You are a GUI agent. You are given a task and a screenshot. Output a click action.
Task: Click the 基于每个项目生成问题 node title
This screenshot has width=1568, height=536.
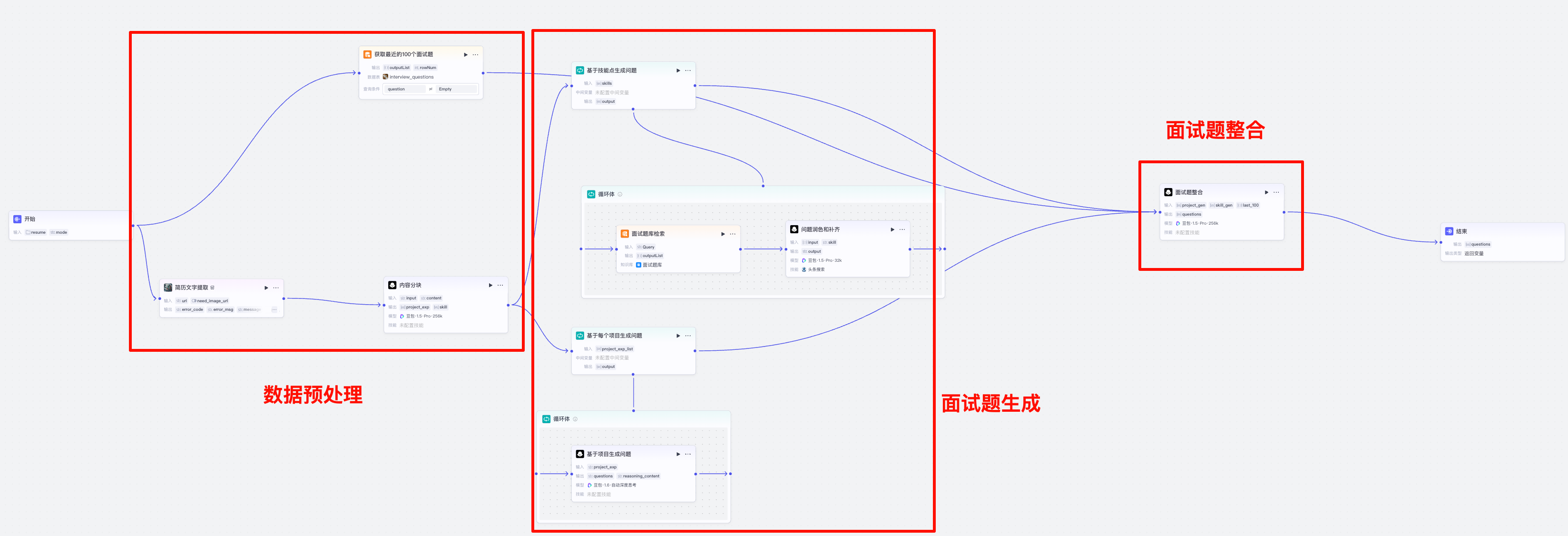tap(614, 336)
